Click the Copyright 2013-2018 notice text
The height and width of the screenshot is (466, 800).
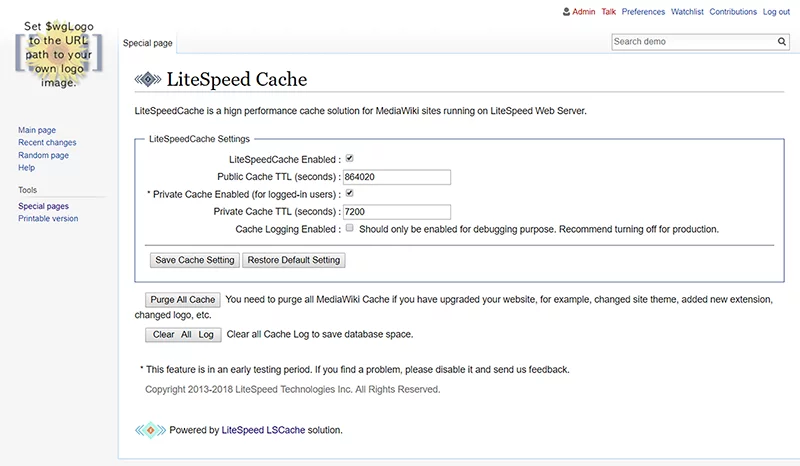pos(292,389)
